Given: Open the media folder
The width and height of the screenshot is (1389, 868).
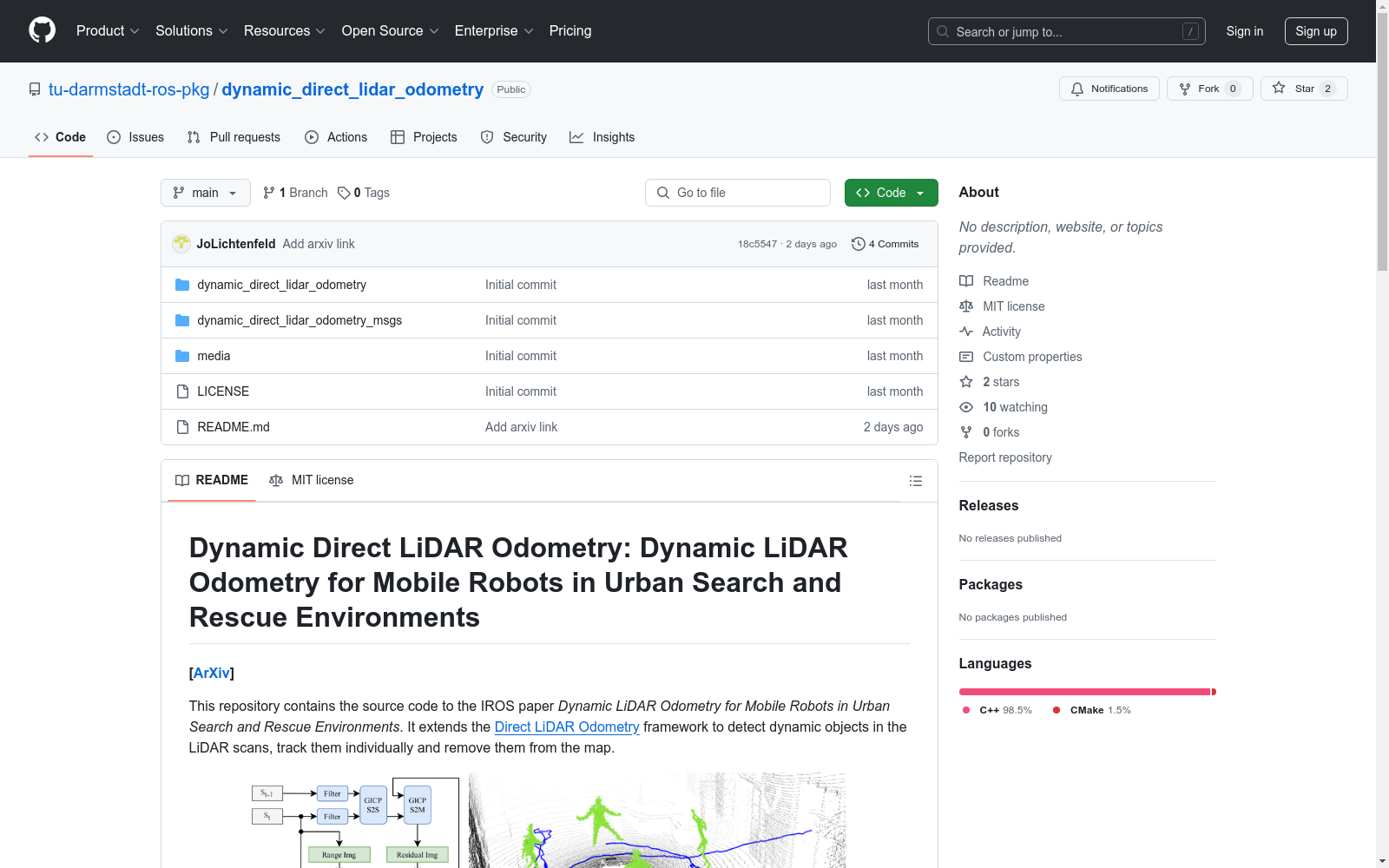Looking at the screenshot, I should pyautogui.click(x=214, y=356).
